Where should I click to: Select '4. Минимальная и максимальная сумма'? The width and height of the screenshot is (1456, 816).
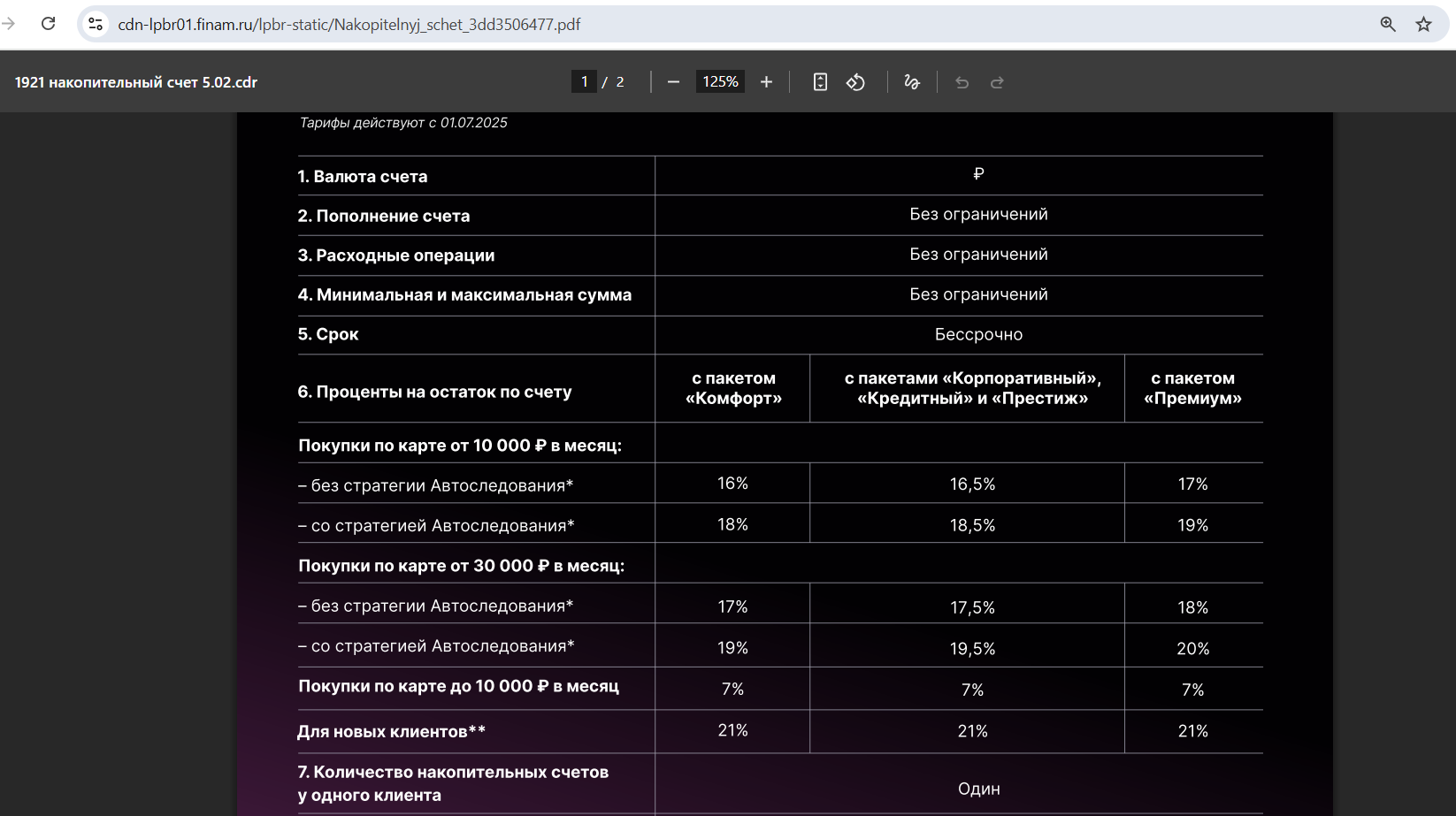point(464,295)
